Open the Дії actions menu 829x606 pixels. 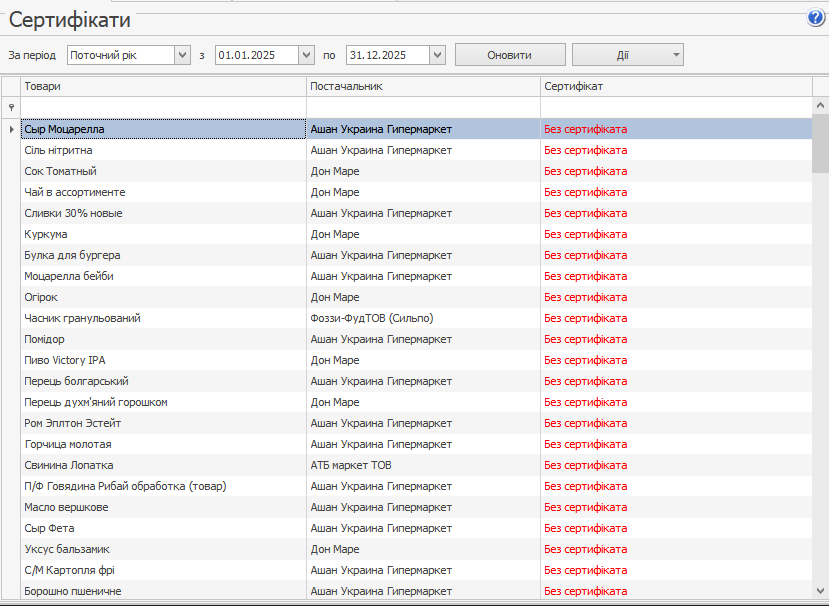[x=627, y=55]
